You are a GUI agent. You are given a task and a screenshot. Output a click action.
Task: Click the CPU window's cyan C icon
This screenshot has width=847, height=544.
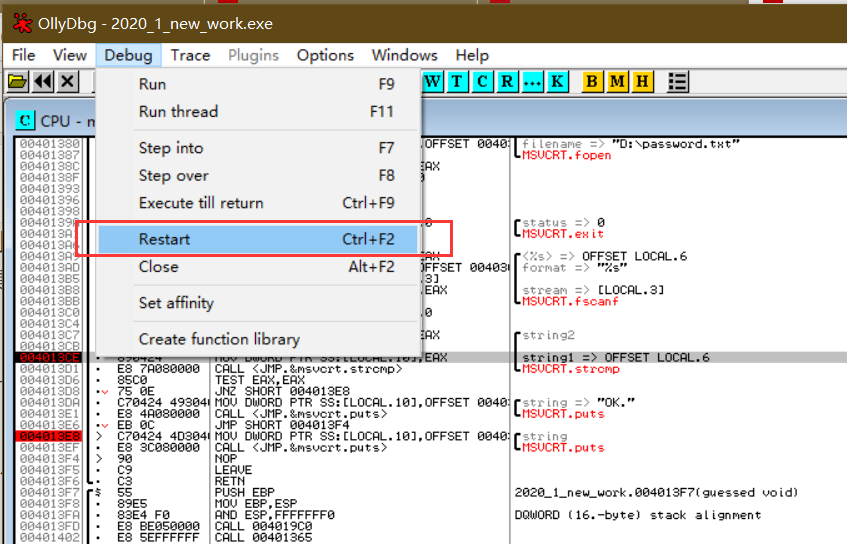coord(25,120)
